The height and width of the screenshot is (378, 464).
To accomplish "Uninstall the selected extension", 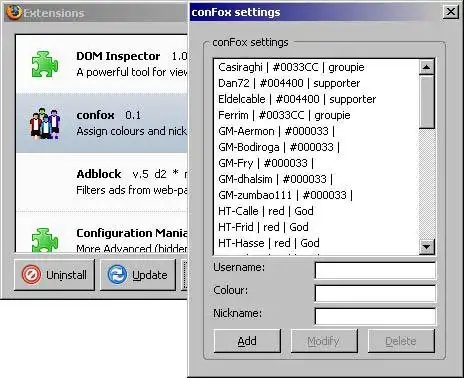I will coord(54,275).
